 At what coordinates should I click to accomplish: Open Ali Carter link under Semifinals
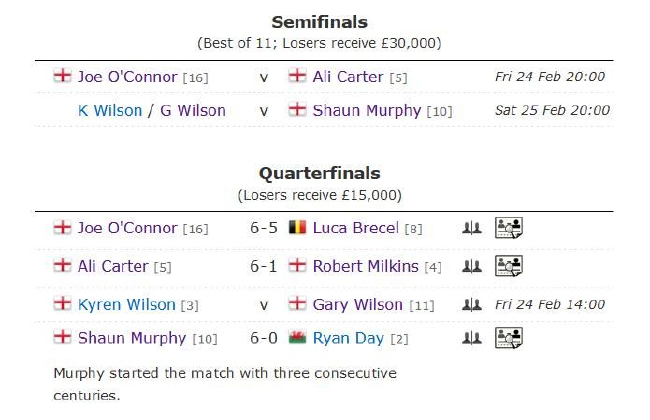tap(349, 76)
